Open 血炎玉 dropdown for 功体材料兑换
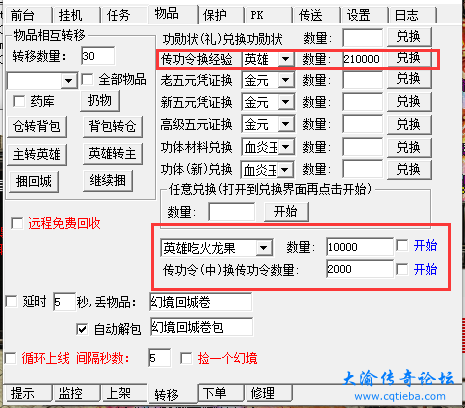Viewport: 465px width, 408px height. [x=285, y=147]
